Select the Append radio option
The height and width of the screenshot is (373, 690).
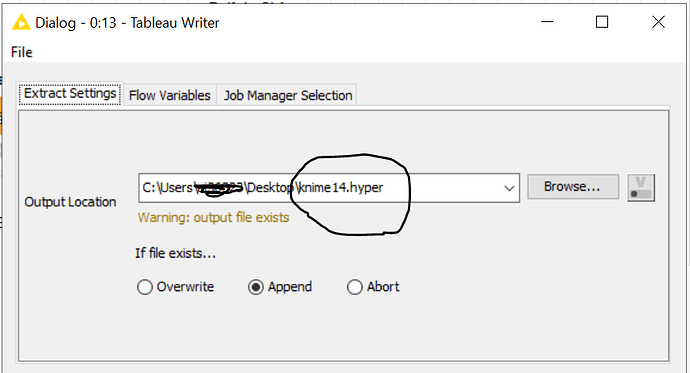(280, 287)
